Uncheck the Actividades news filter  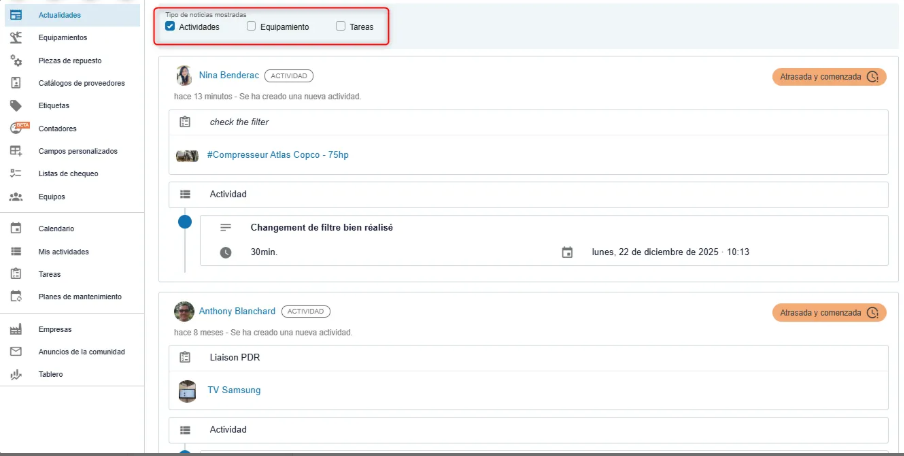[x=170, y=27]
